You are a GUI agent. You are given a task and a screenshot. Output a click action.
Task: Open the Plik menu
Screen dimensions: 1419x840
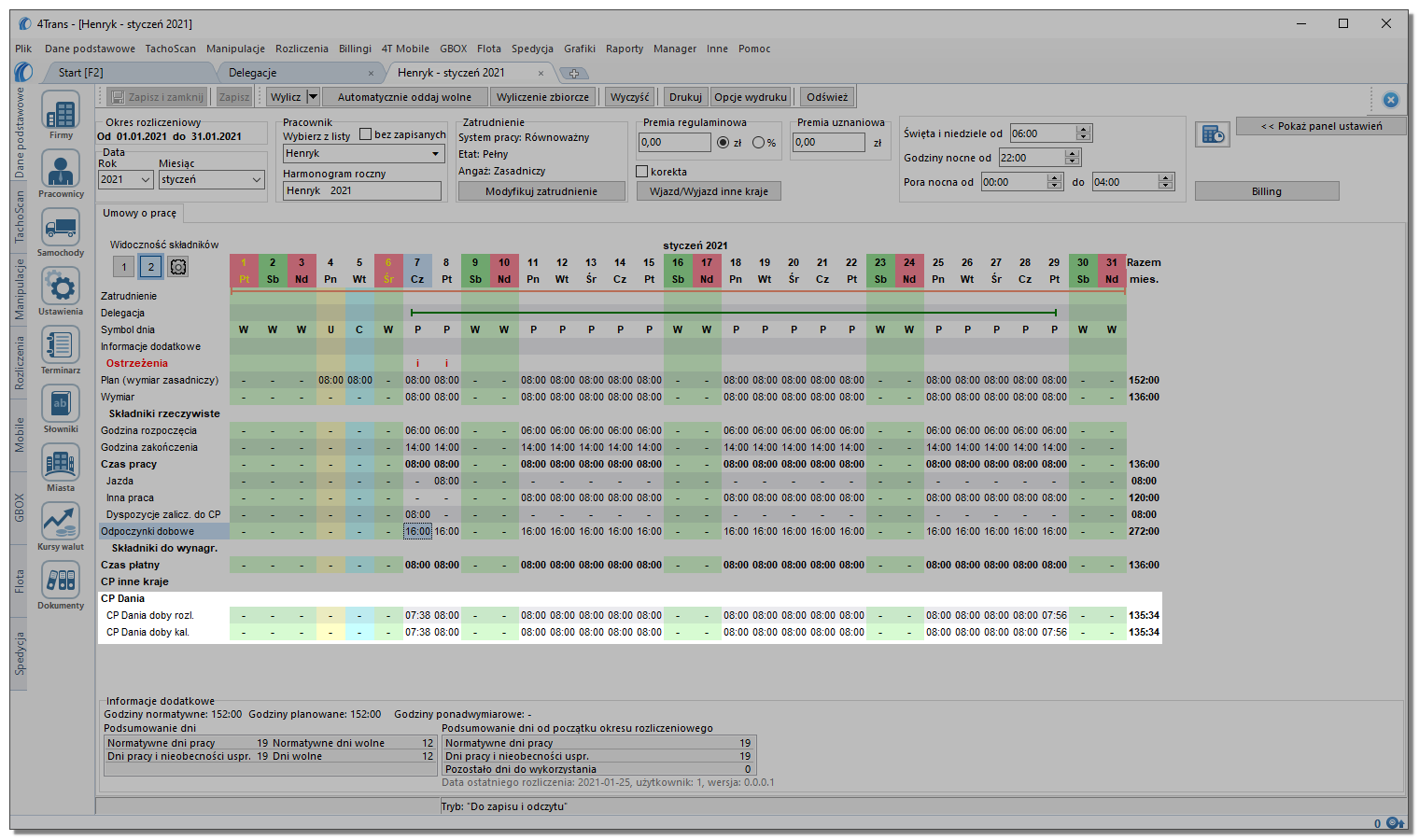pos(23,49)
